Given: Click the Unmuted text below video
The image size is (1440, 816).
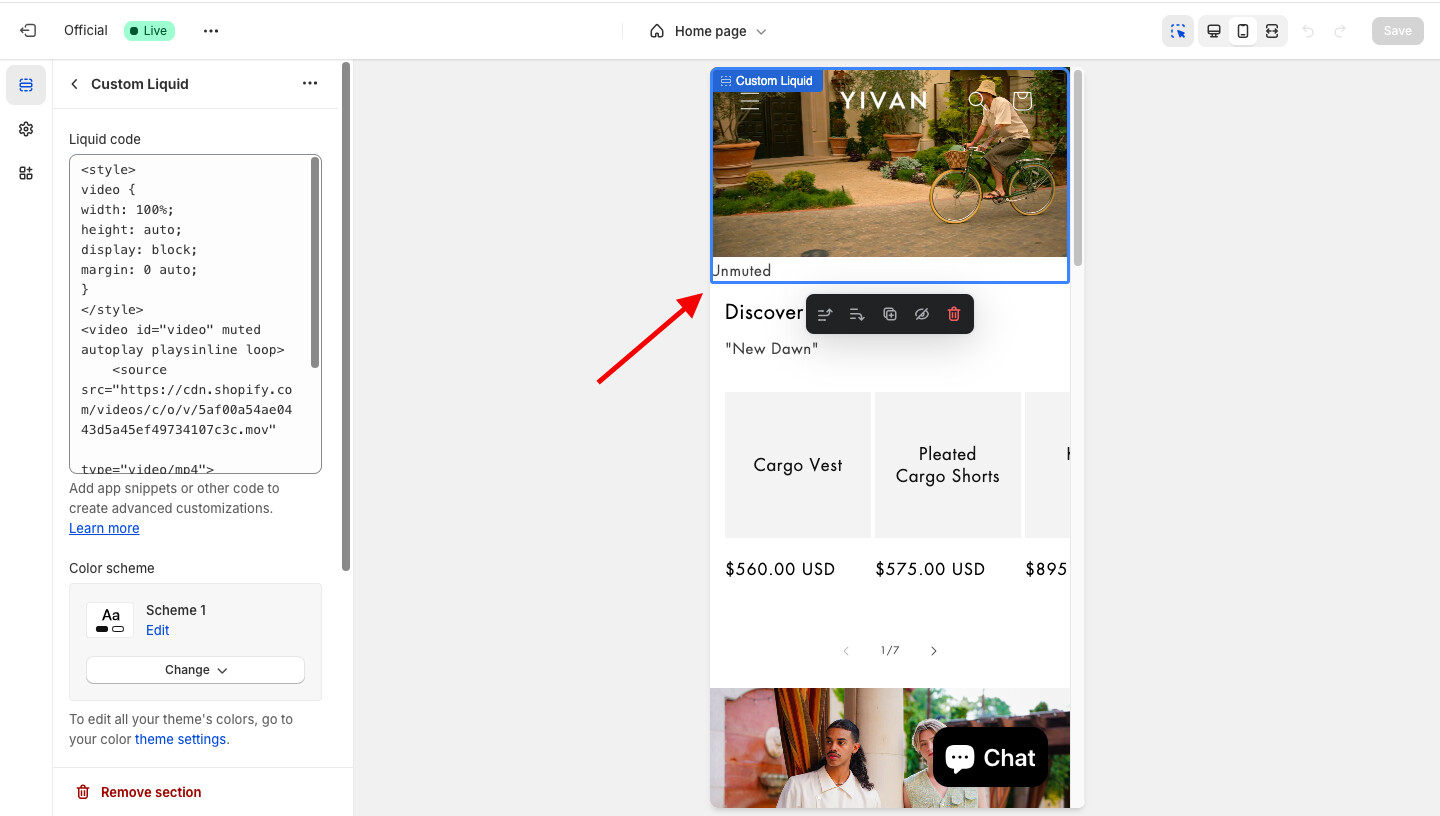Looking at the screenshot, I should [742, 270].
